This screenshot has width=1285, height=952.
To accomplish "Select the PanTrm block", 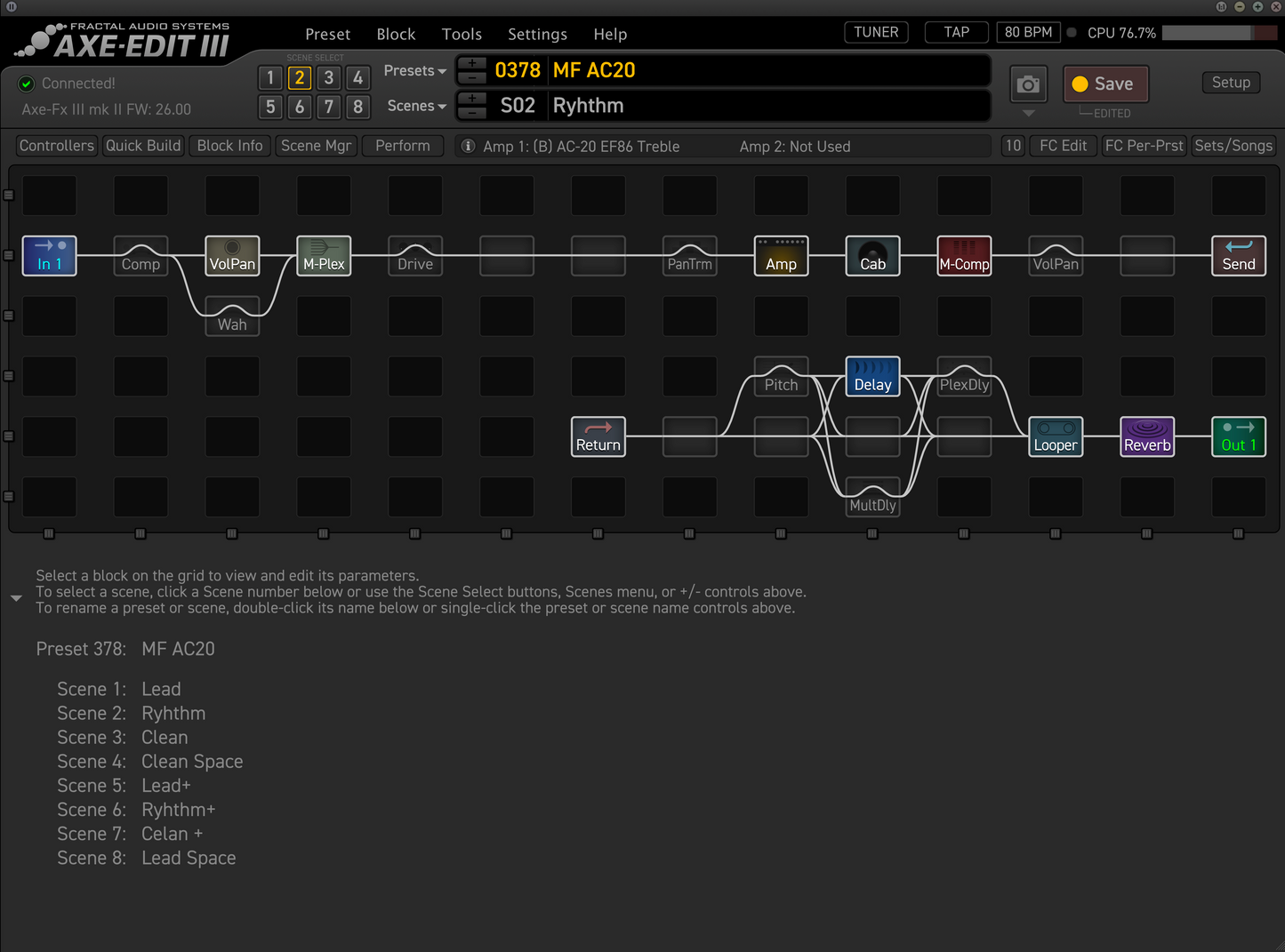I will pyautogui.click(x=690, y=256).
